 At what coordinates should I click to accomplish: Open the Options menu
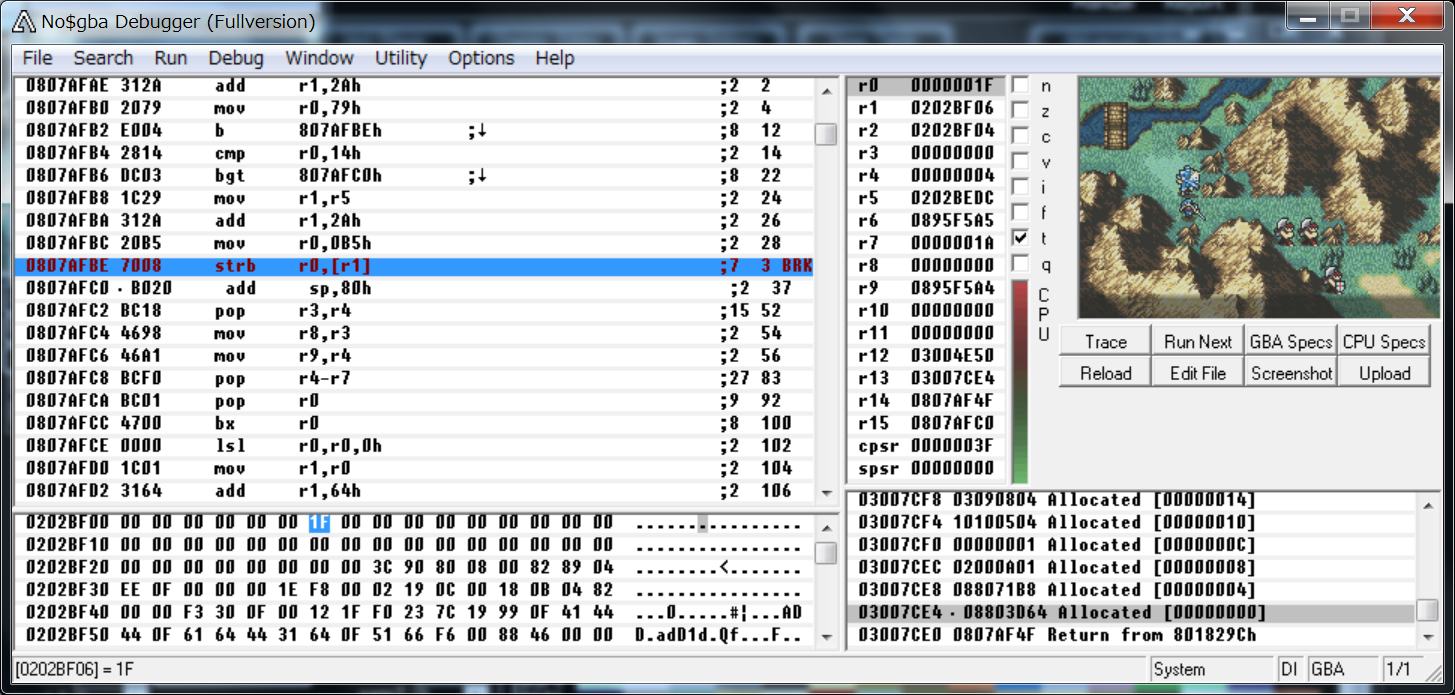[x=481, y=58]
